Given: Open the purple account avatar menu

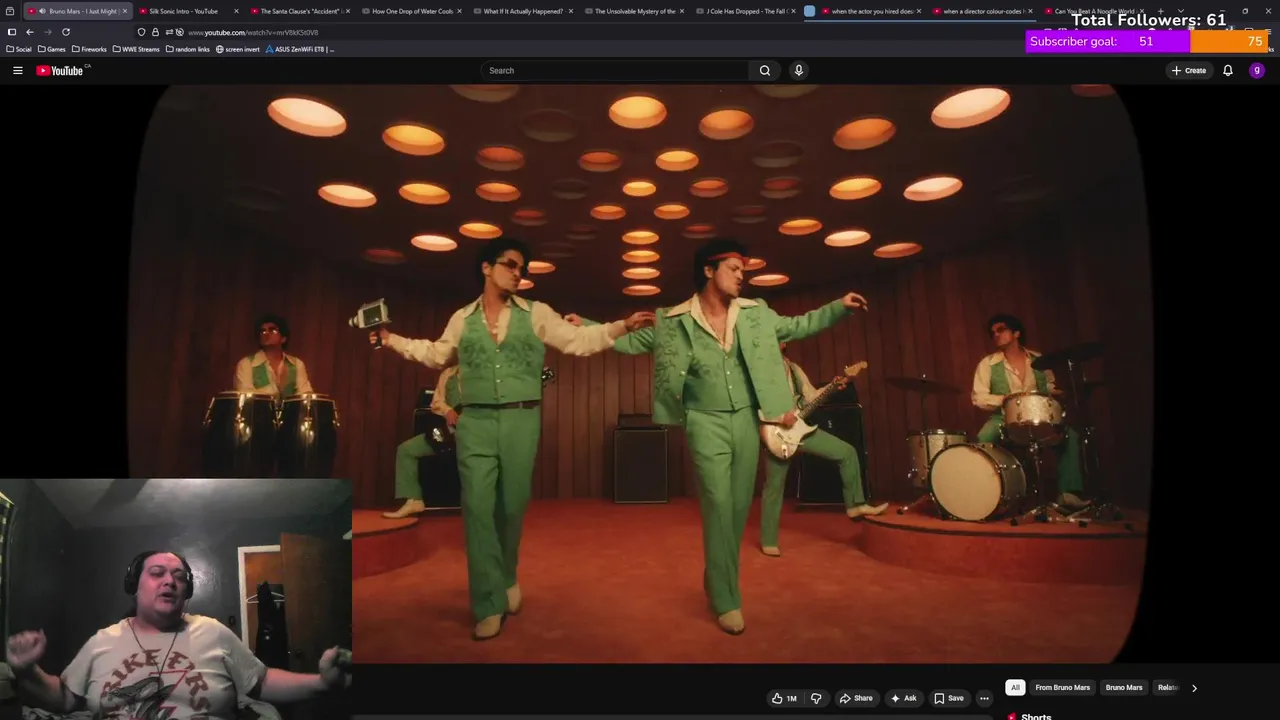Looking at the screenshot, I should (1257, 70).
